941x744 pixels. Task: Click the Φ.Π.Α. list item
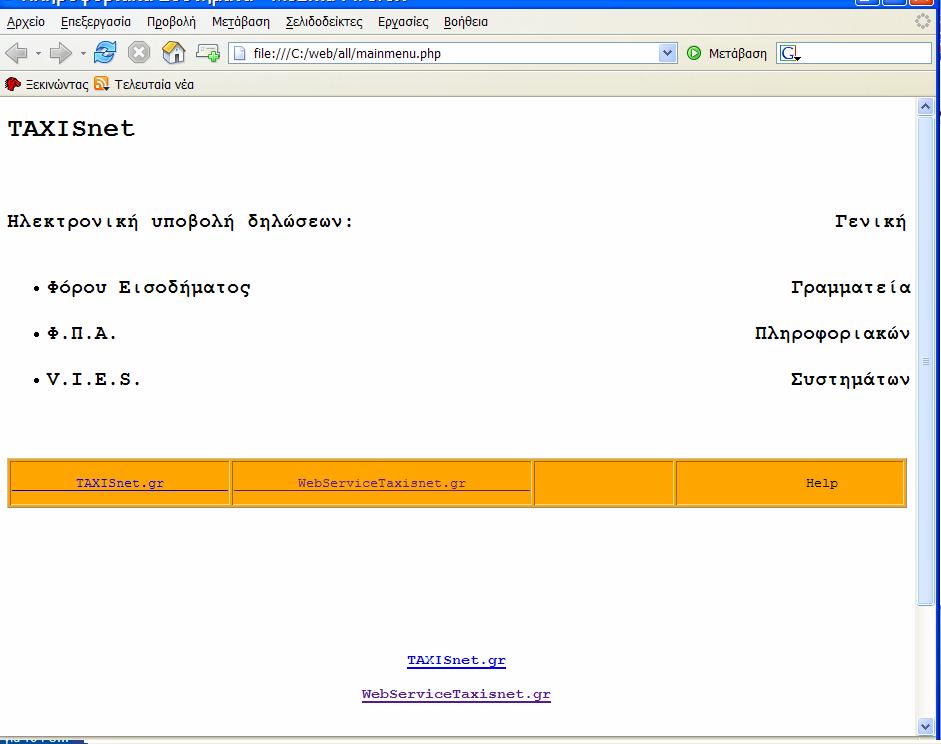tap(82, 333)
